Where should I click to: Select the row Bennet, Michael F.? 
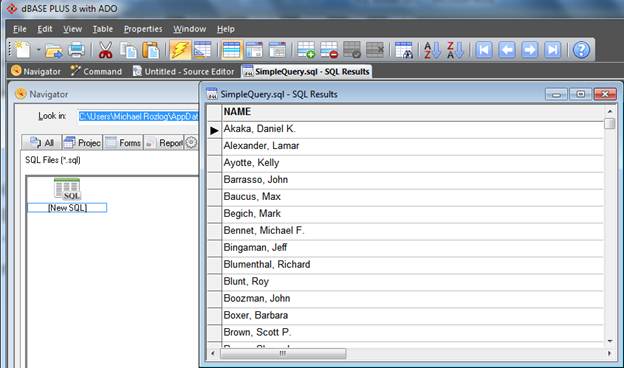[413, 230]
